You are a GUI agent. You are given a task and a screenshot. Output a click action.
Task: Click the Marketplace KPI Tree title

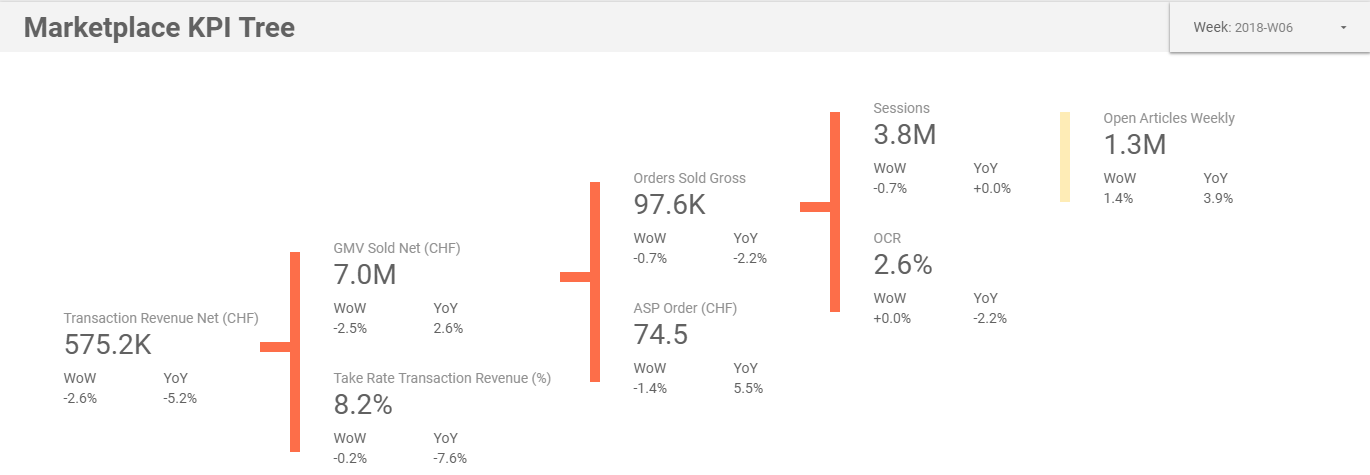[x=159, y=27]
